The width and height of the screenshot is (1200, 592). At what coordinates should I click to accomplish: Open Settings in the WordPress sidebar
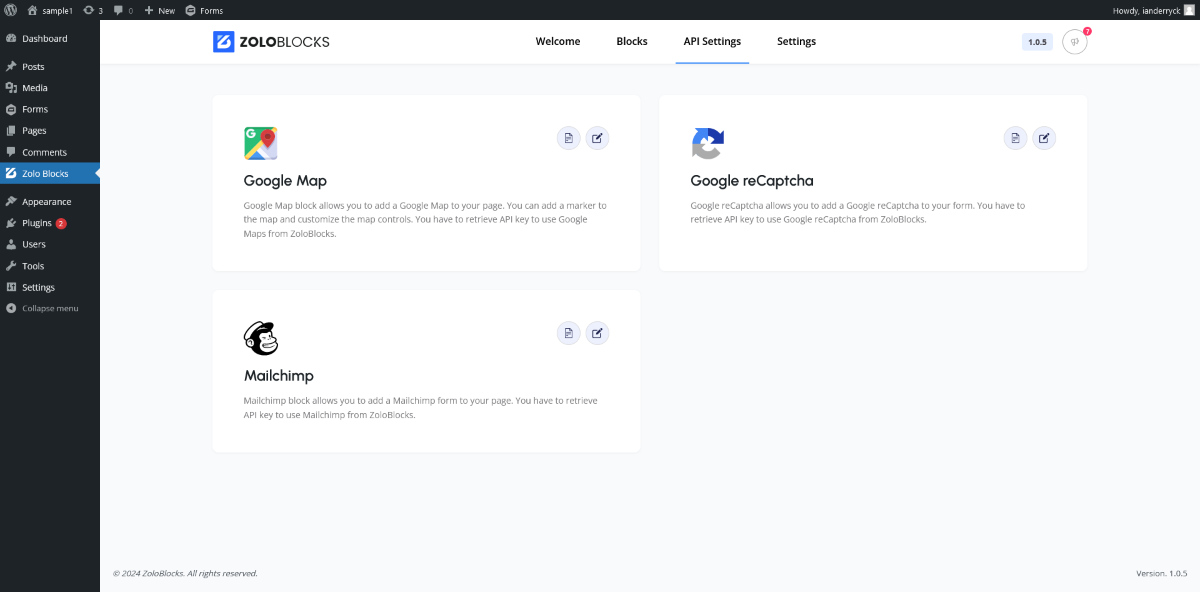[x=50, y=287]
